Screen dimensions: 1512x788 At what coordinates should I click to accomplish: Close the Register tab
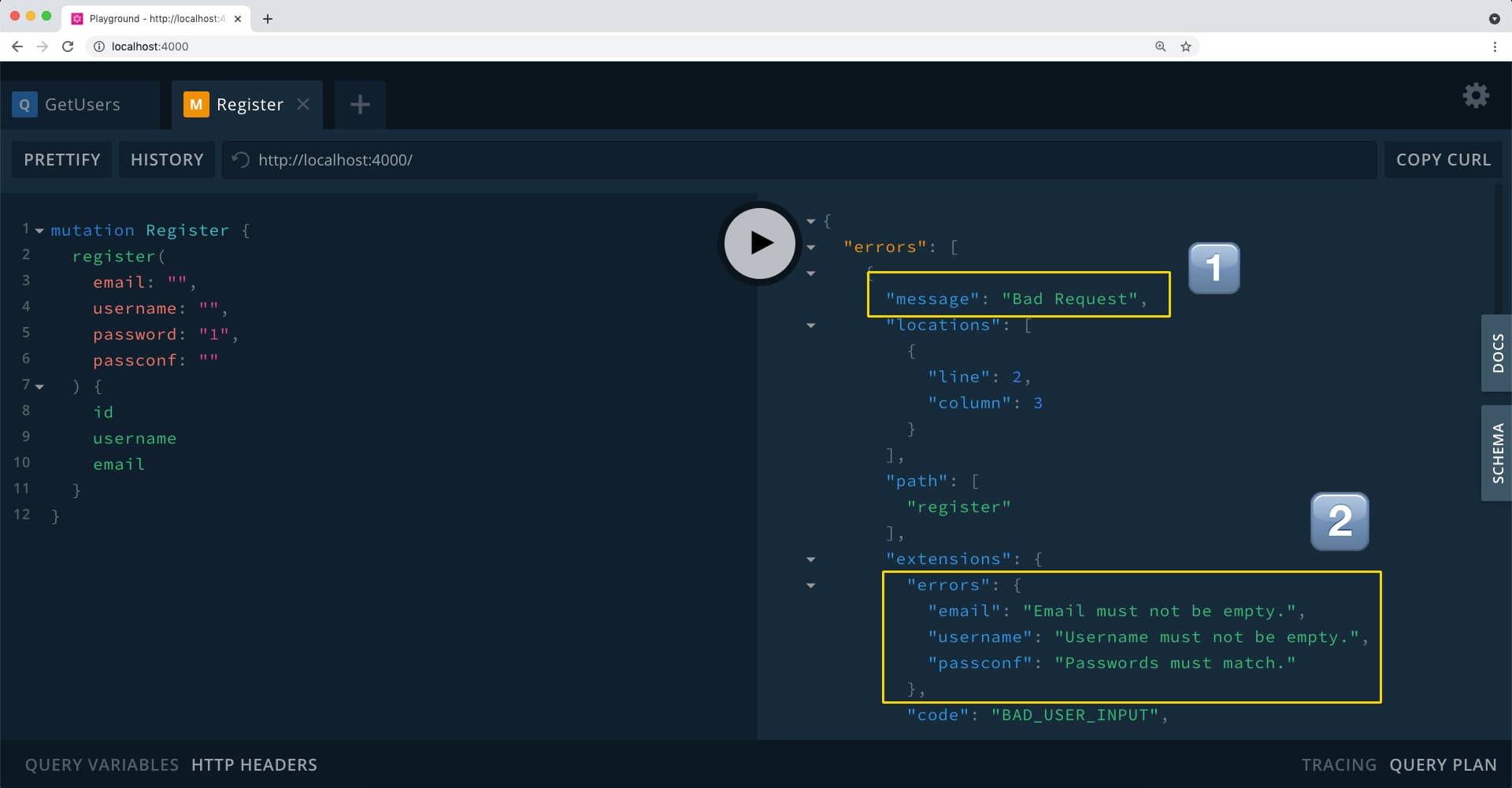[303, 104]
